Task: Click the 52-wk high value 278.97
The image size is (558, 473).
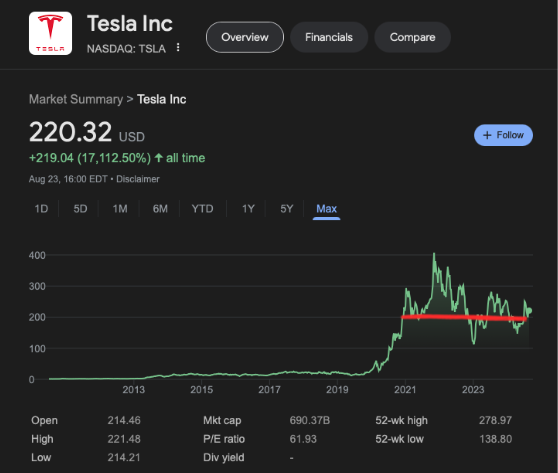Action: 495,420
